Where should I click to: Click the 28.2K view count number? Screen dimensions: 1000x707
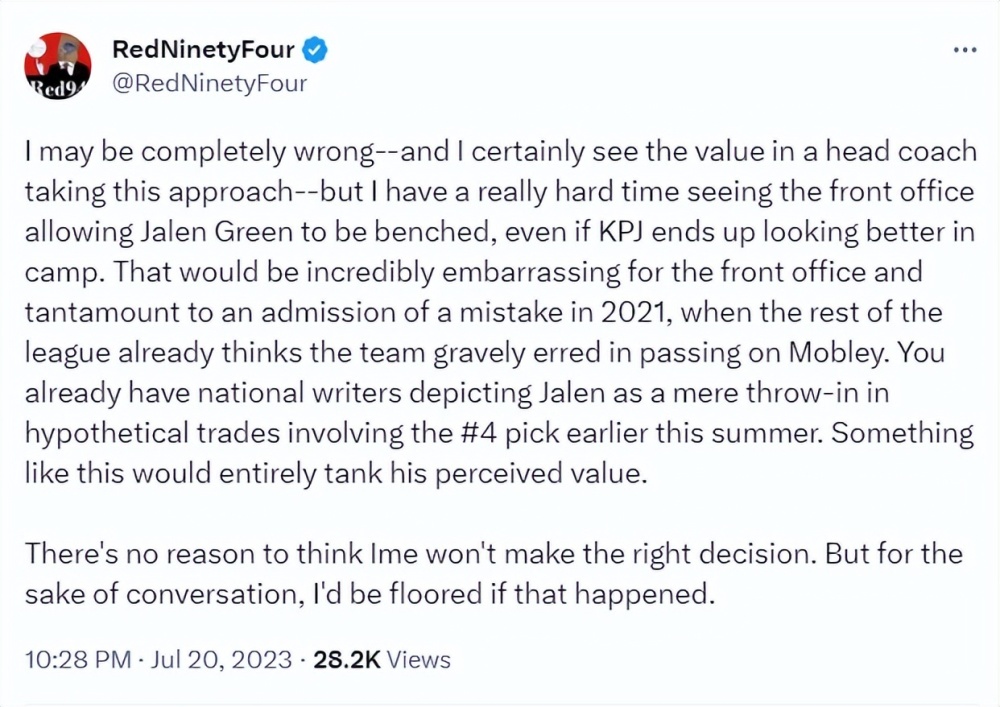tap(344, 660)
